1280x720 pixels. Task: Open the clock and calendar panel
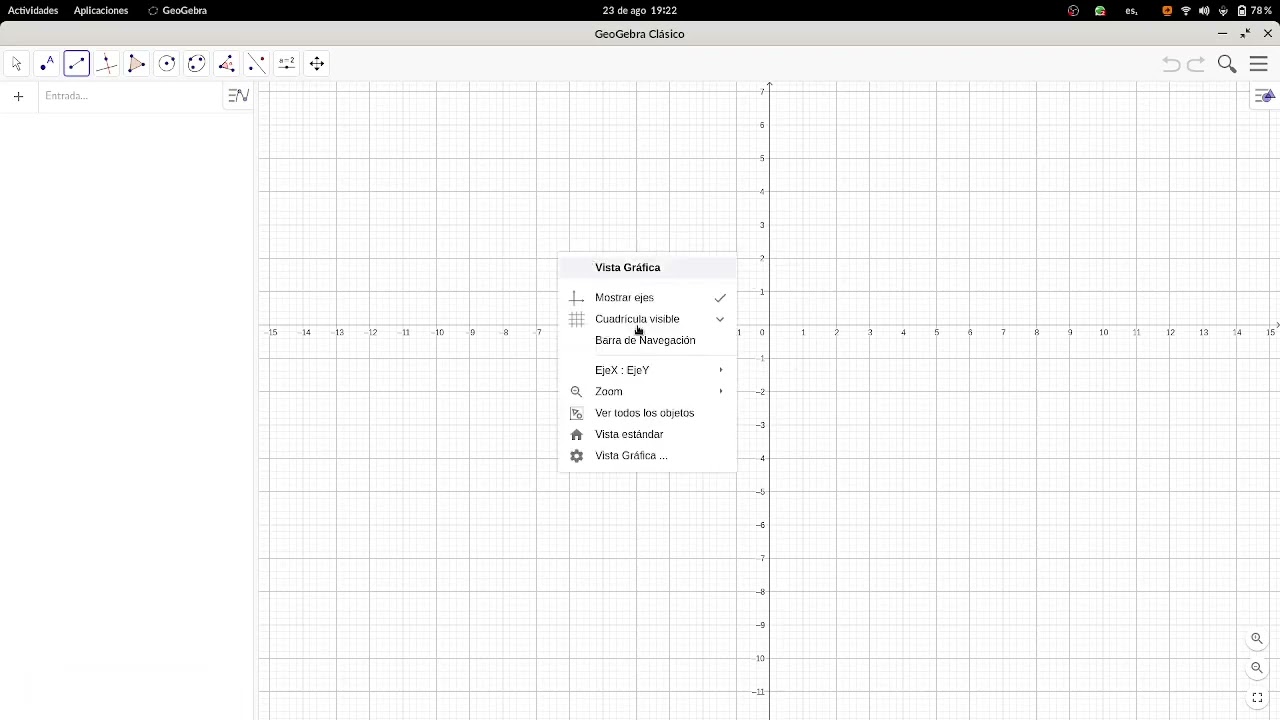[x=640, y=11]
